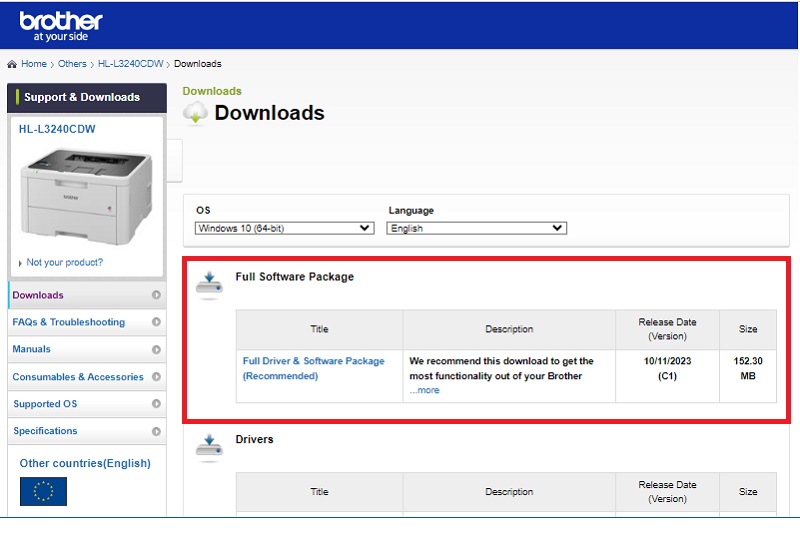The image size is (800, 552).
Task: Click Full Driver & Software Package link
Action: (313, 361)
